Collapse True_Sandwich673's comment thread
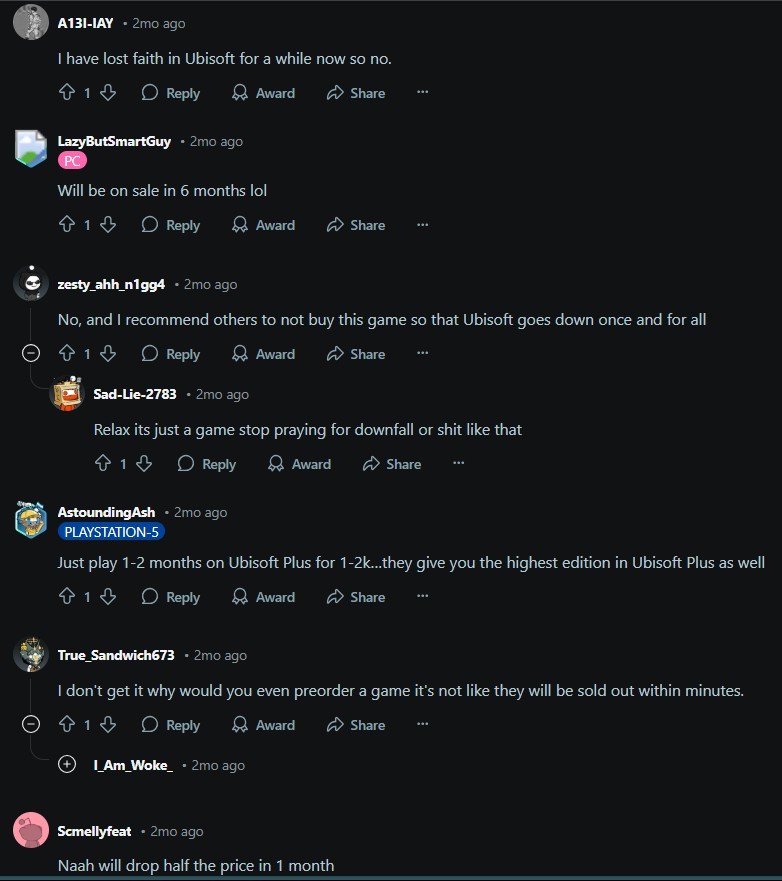782x881 pixels. [31, 724]
